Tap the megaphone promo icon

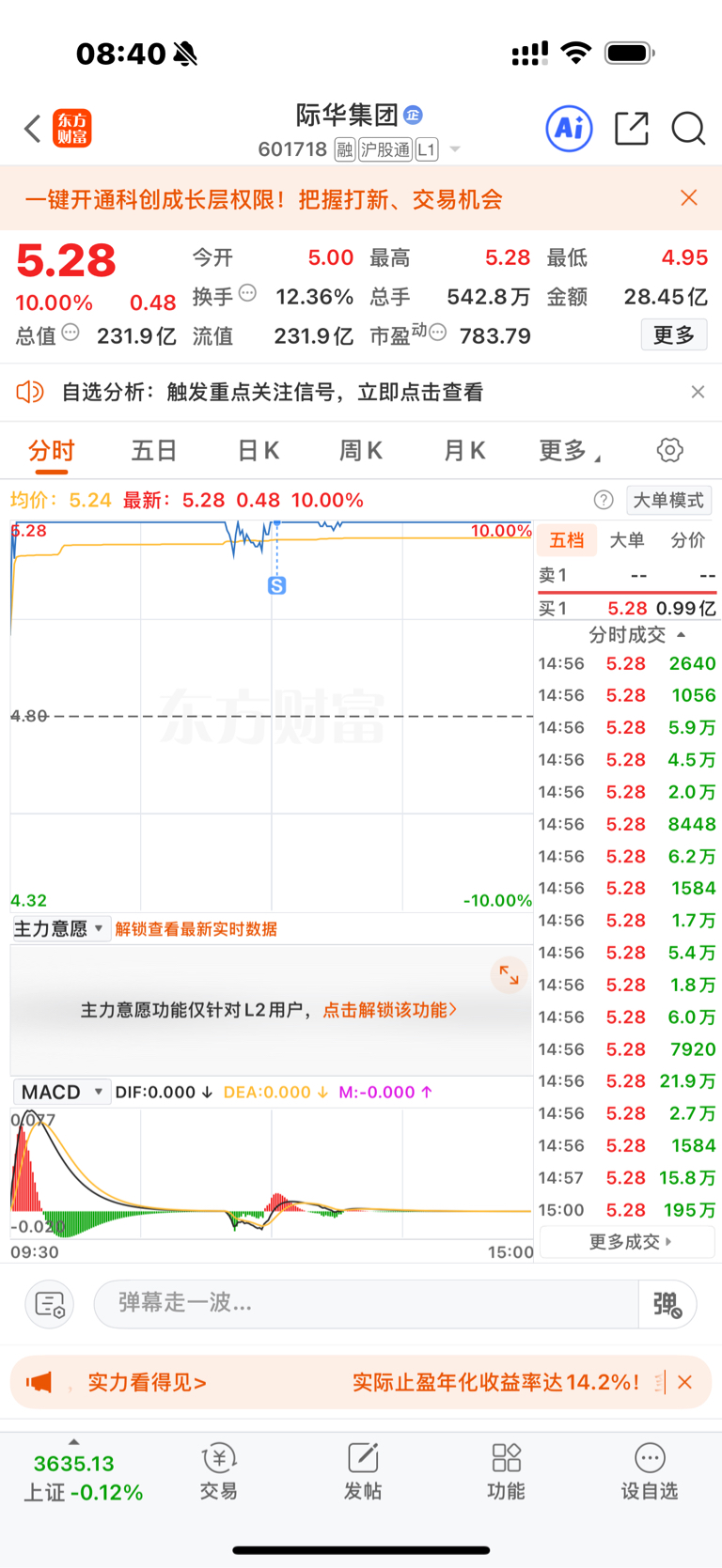(39, 1382)
